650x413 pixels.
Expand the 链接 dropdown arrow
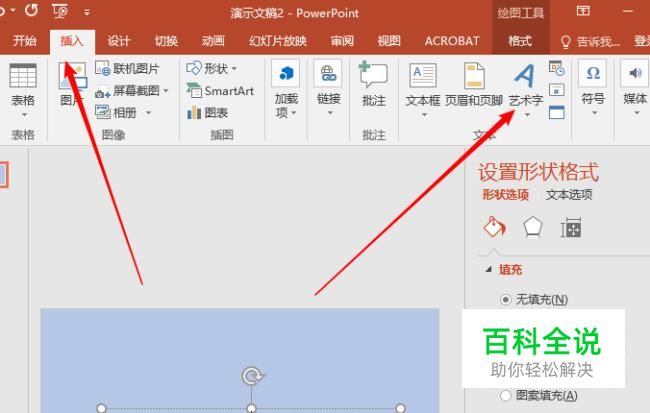330,113
